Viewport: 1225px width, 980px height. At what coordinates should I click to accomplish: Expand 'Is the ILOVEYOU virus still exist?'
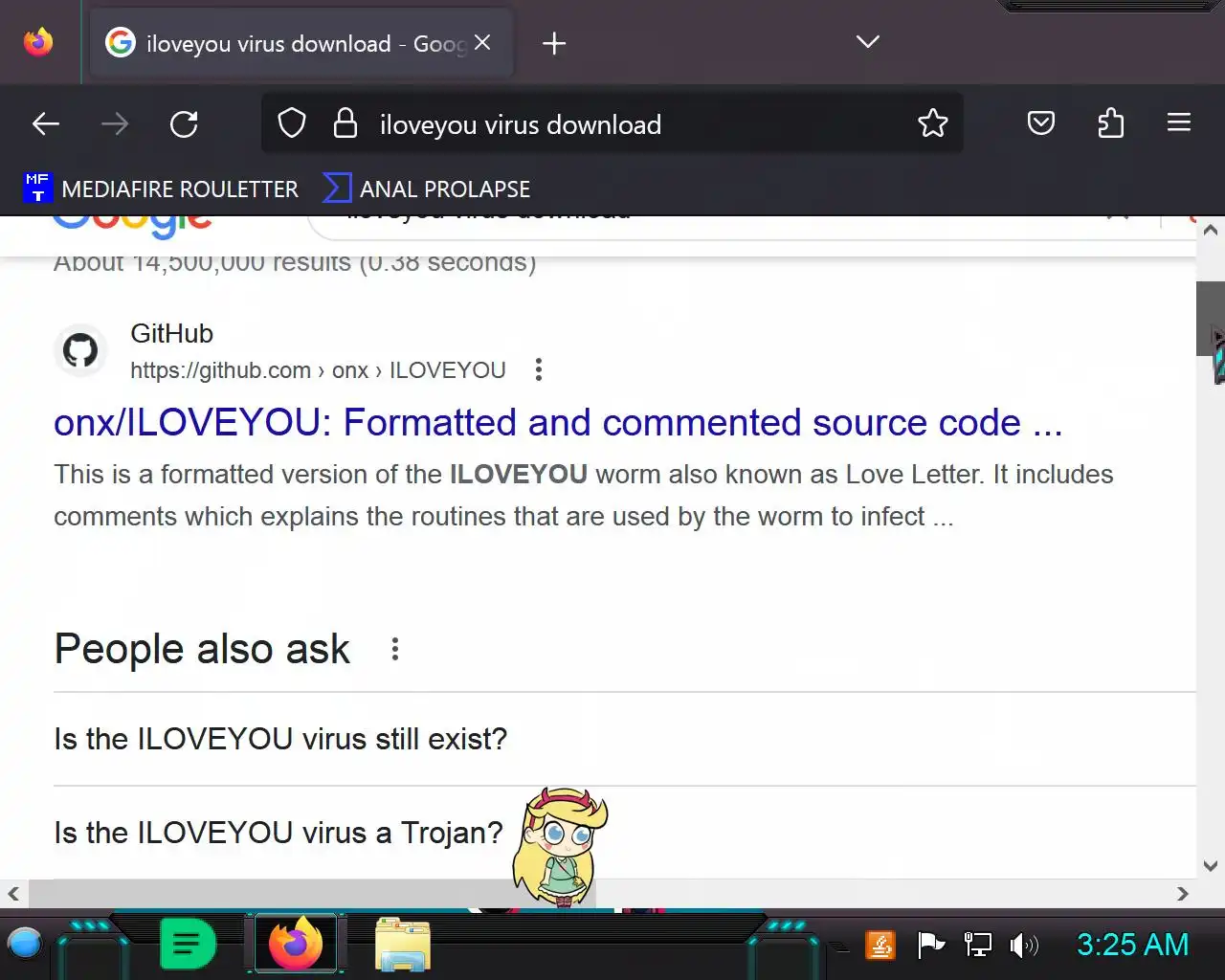[625, 739]
